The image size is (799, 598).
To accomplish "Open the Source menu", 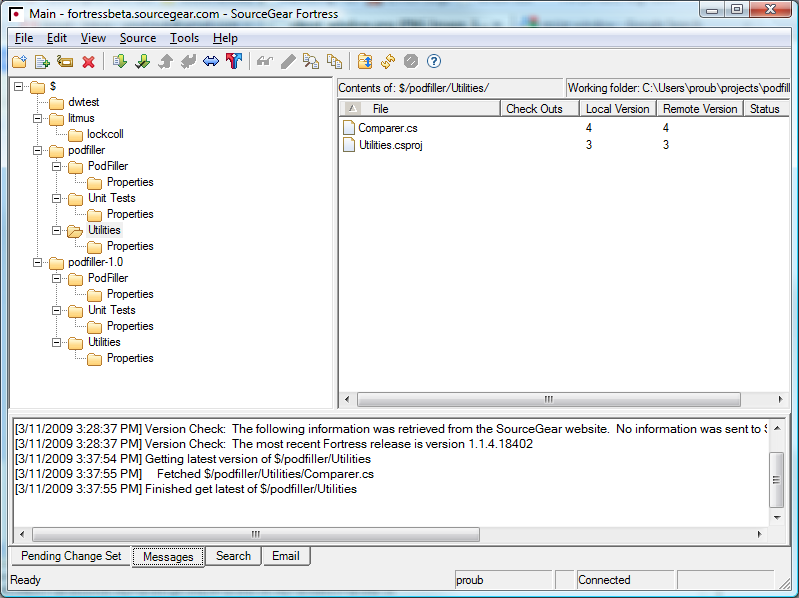I will click(x=137, y=38).
